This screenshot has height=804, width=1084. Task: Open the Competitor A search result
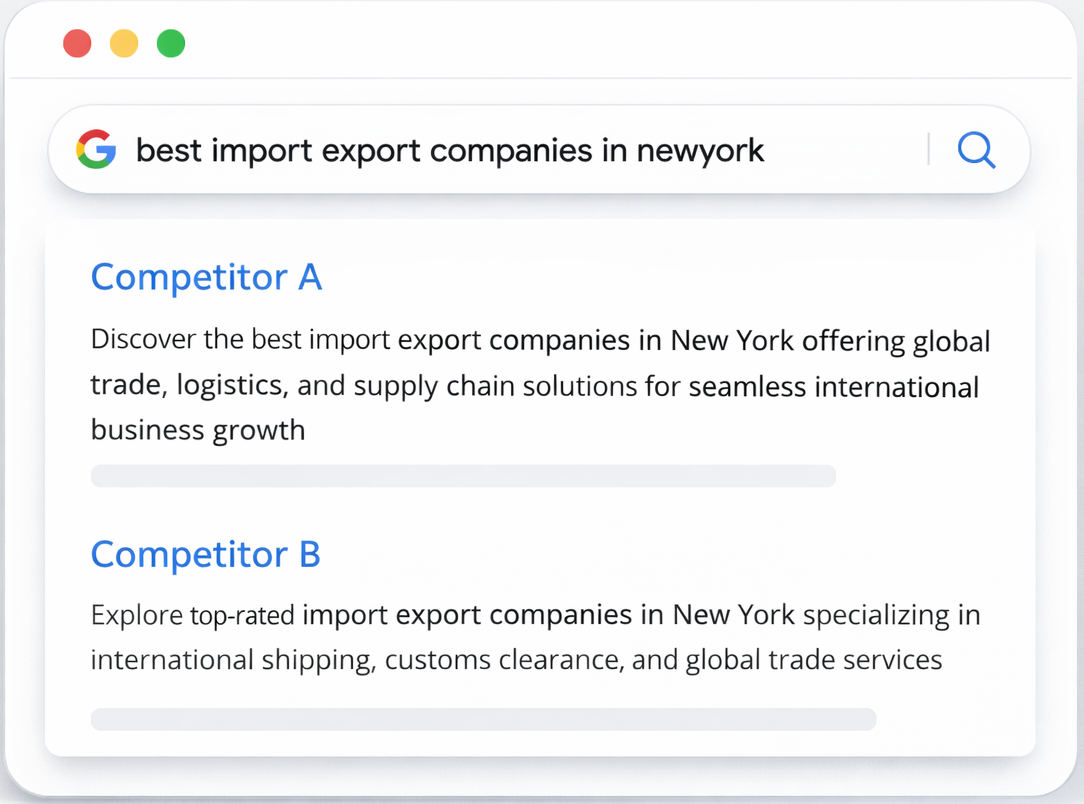coord(206,277)
